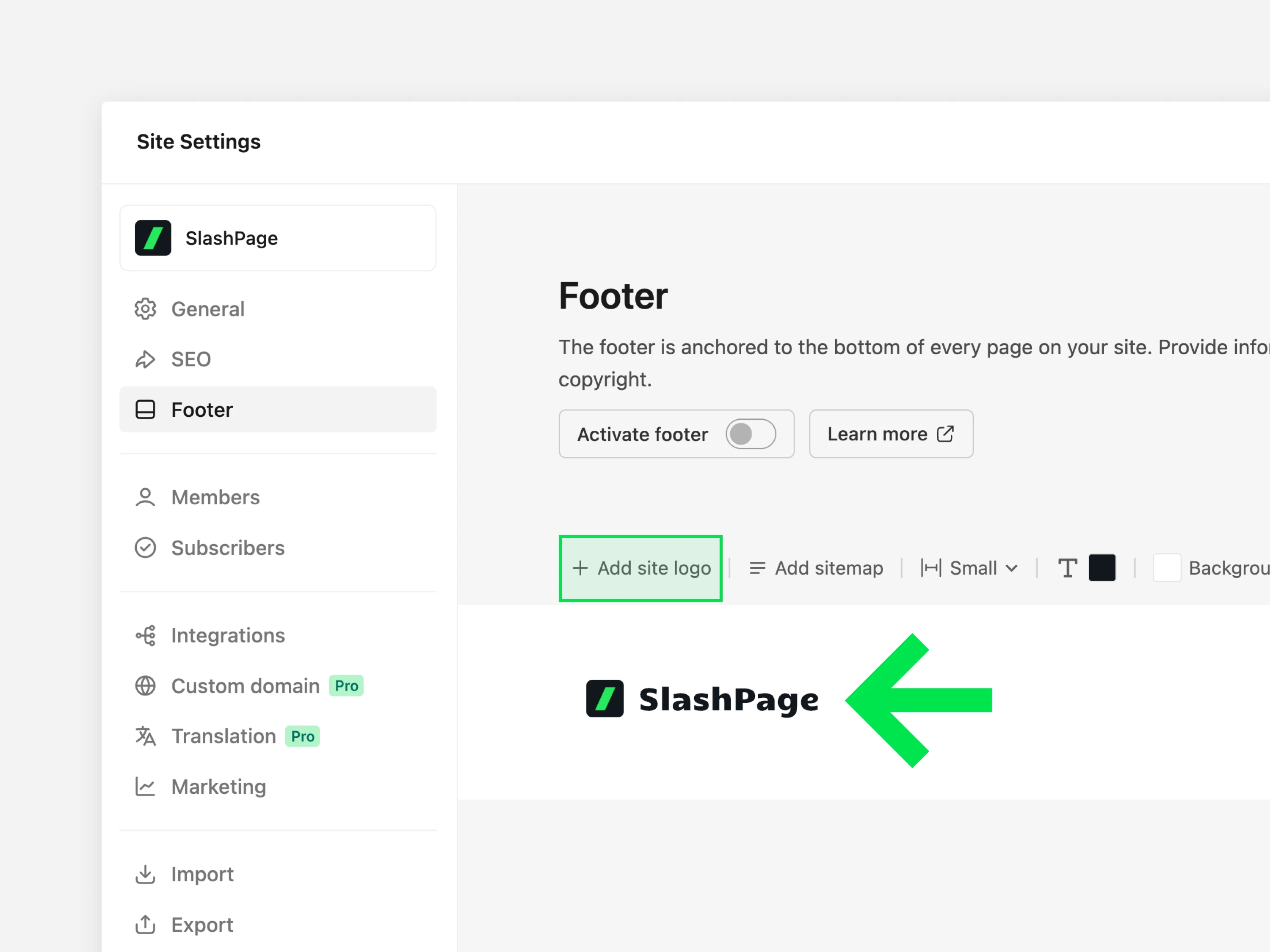Open the Small width dropdown

click(969, 568)
